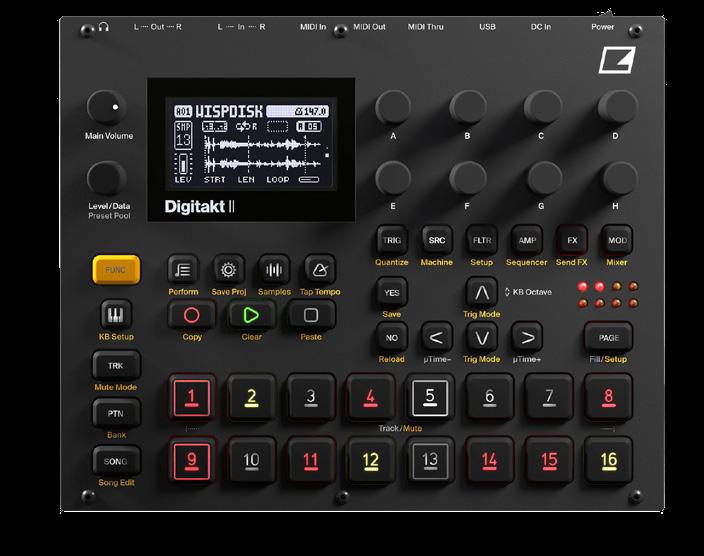Click data entry knob D

(616, 108)
